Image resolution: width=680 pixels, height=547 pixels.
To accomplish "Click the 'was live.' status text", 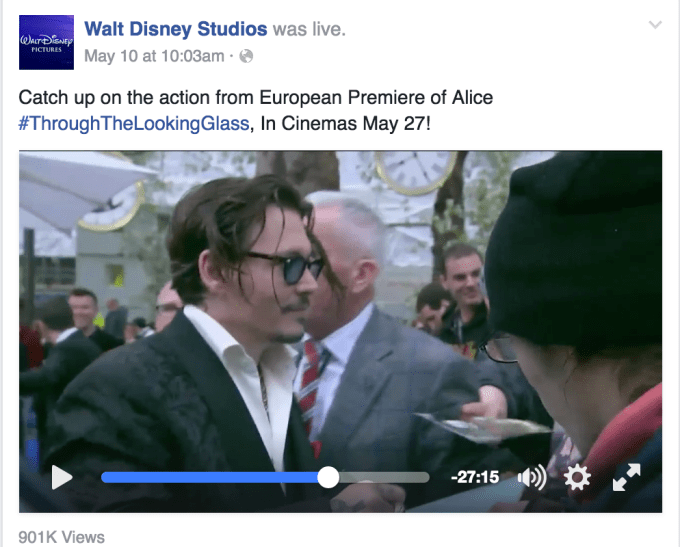I will [309, 29].
